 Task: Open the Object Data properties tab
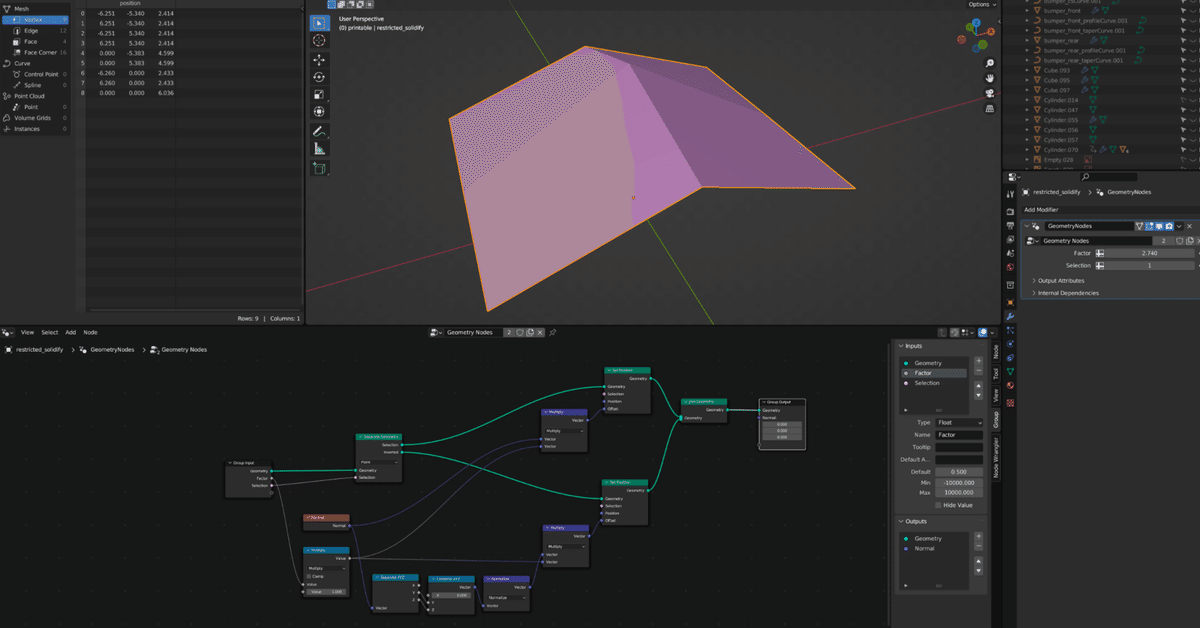click(x=1010, y=371)
